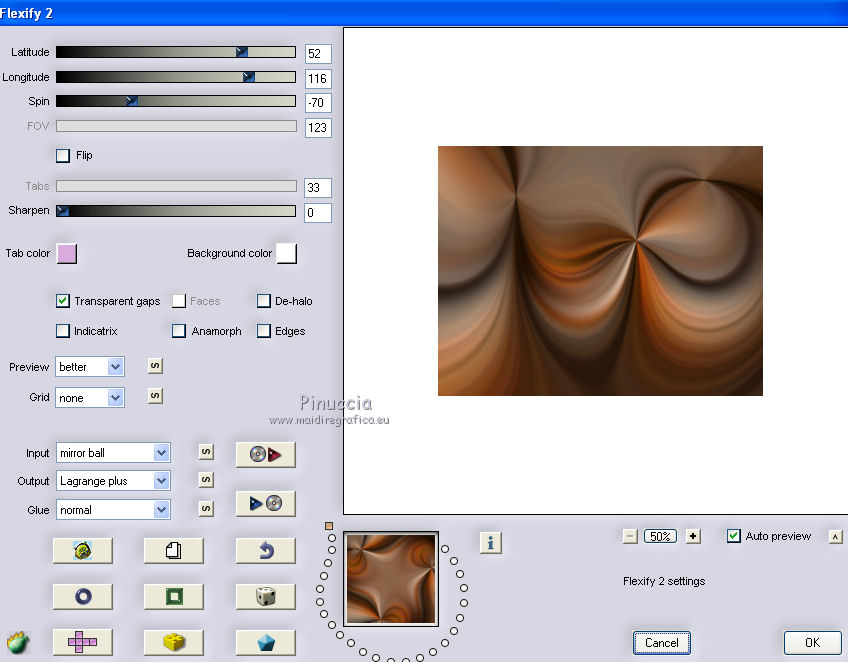Click the Latitude value field
This screenshot has width=848, height=662.
tap(318, 54)
